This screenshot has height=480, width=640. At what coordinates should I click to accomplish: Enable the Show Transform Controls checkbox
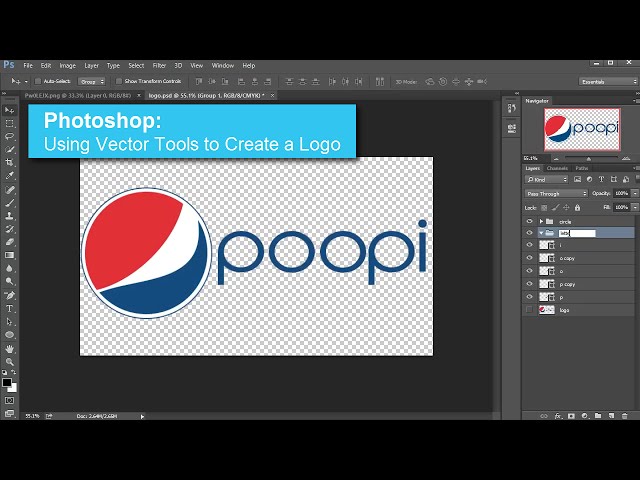pos(119,81)
